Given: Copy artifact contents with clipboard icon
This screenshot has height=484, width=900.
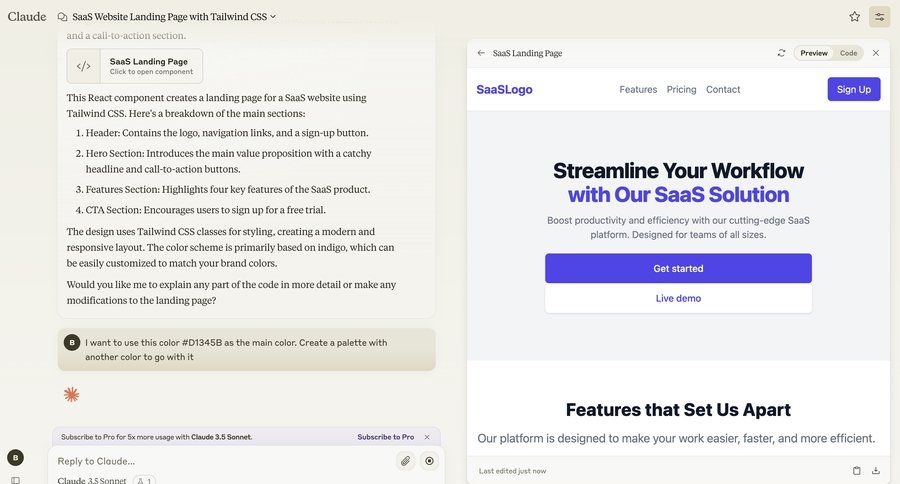Looking at the screenshot, I should (856, 471).
